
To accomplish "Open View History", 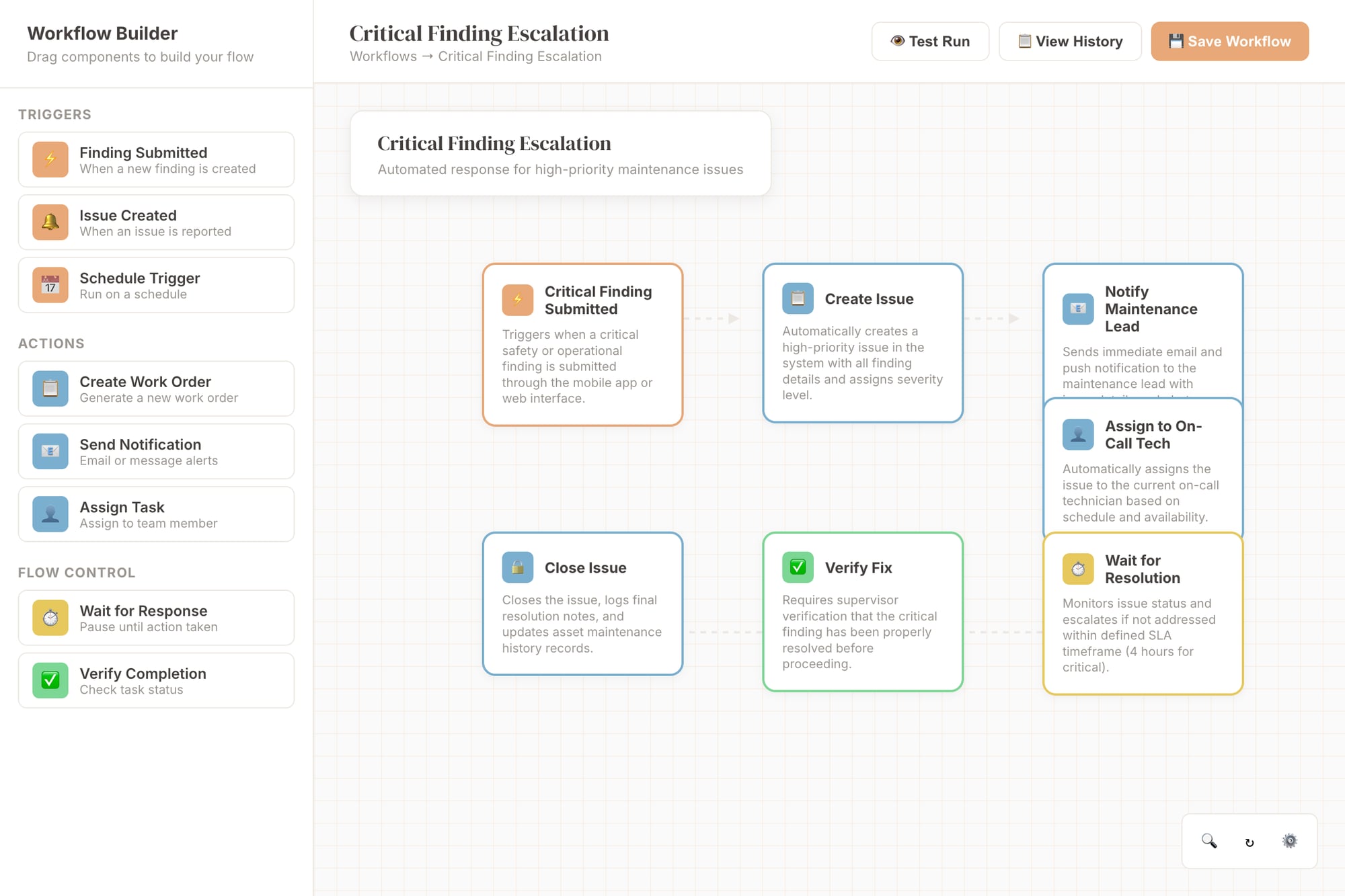I will [x=1069, y=41].
